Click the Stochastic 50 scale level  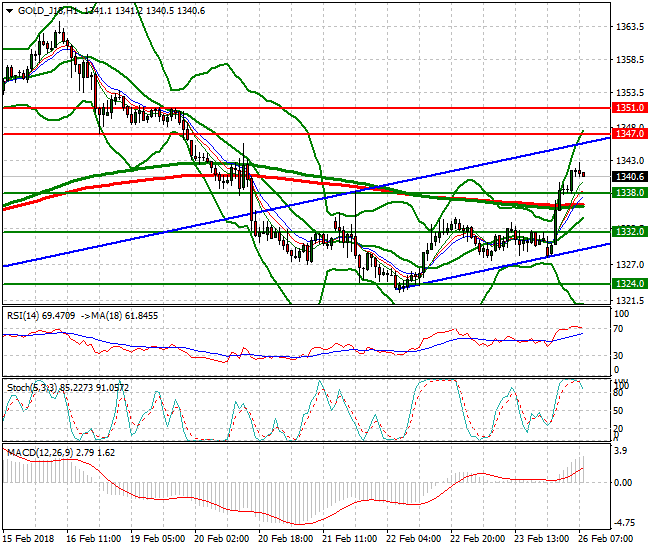coord(618,410)
